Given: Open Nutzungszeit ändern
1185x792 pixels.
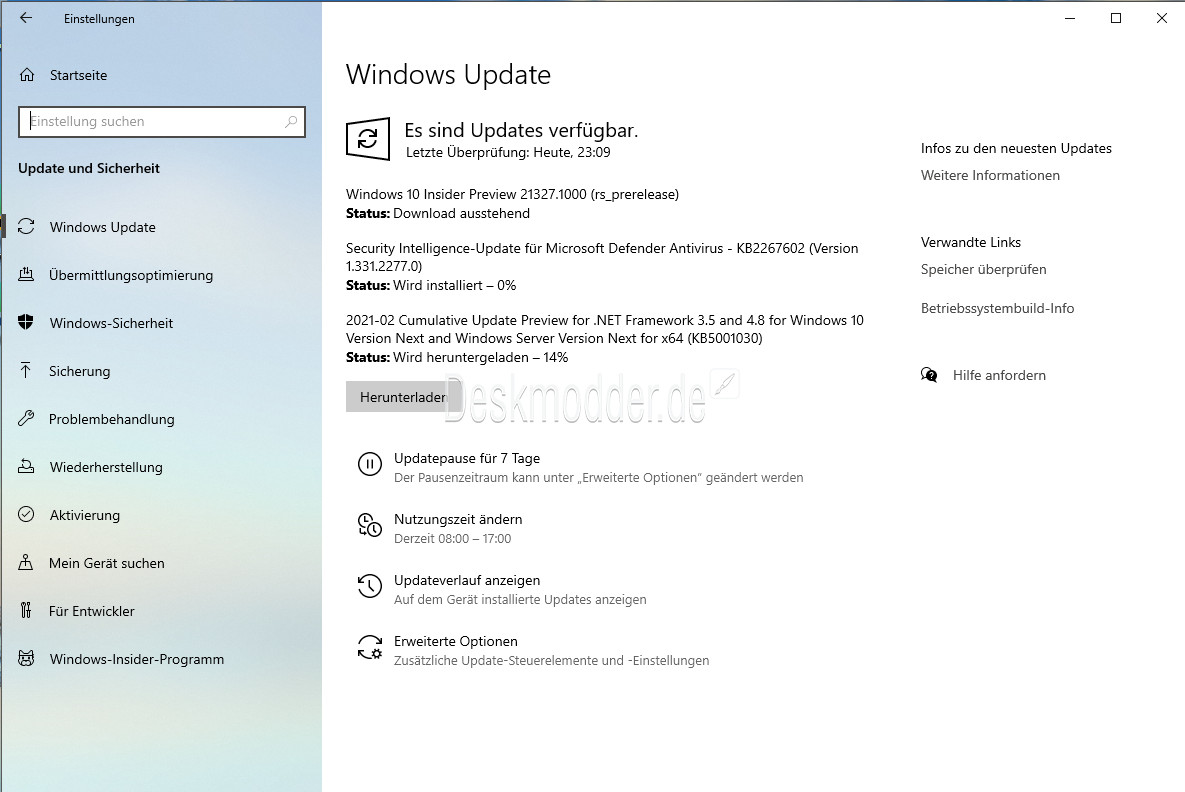Looking at the screenshot, I should pyautogui.click(x=458, y=519).
